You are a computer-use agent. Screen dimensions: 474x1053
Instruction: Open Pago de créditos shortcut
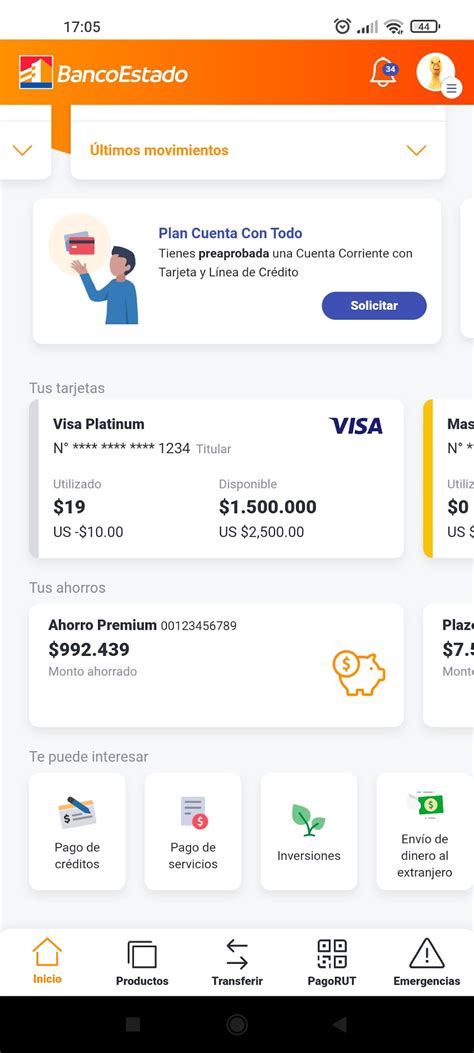pyautogui.click(x=77, y=831)
